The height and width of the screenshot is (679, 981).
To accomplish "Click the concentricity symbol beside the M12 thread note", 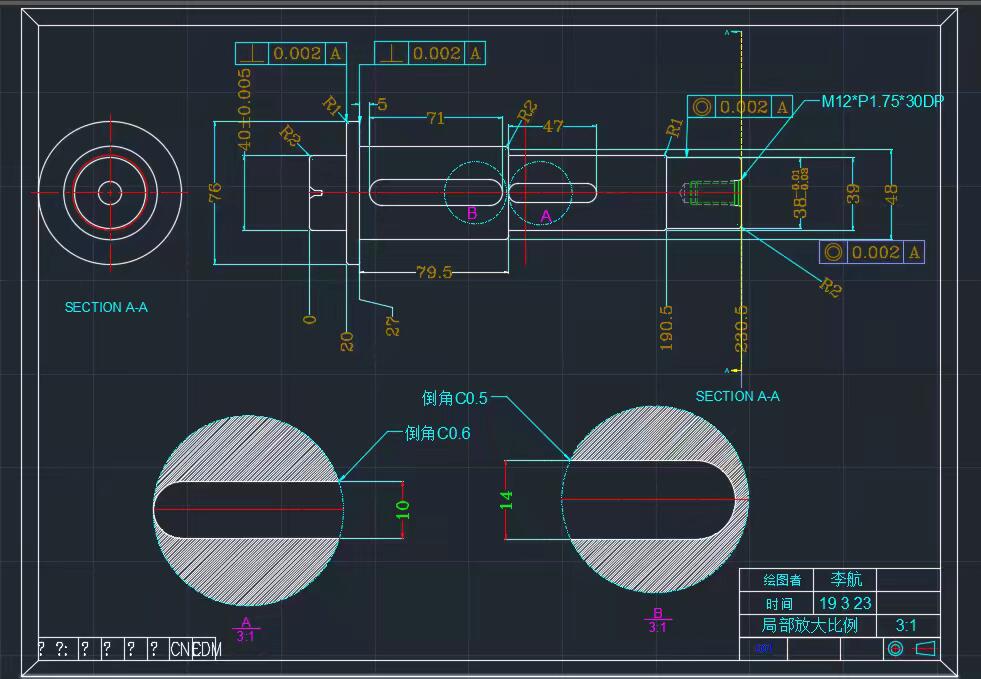I will [x=701, y=107].
